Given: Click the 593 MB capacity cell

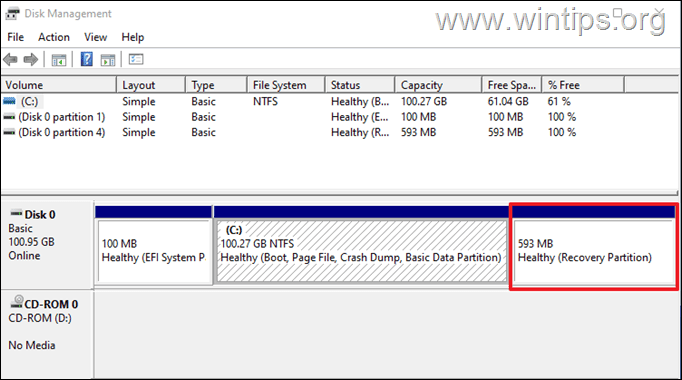Looking at the screenshot, I should pos(418,132).
